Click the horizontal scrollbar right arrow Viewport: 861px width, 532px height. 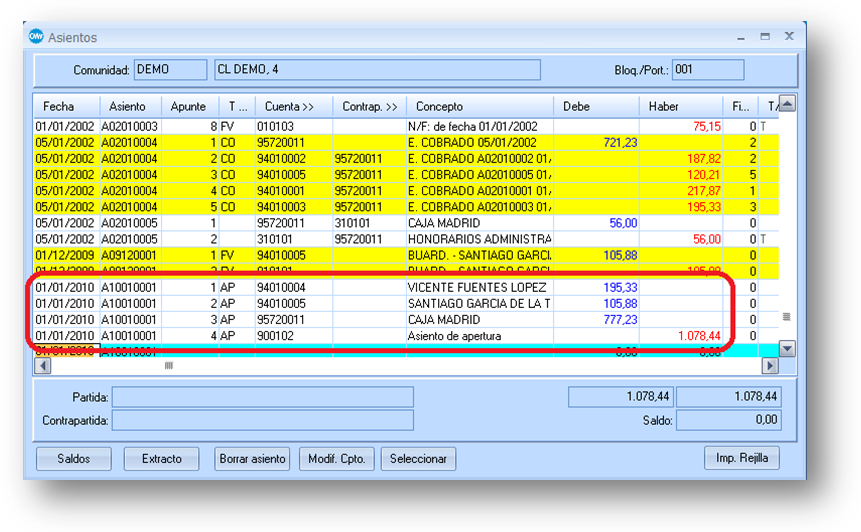(769, 366)
